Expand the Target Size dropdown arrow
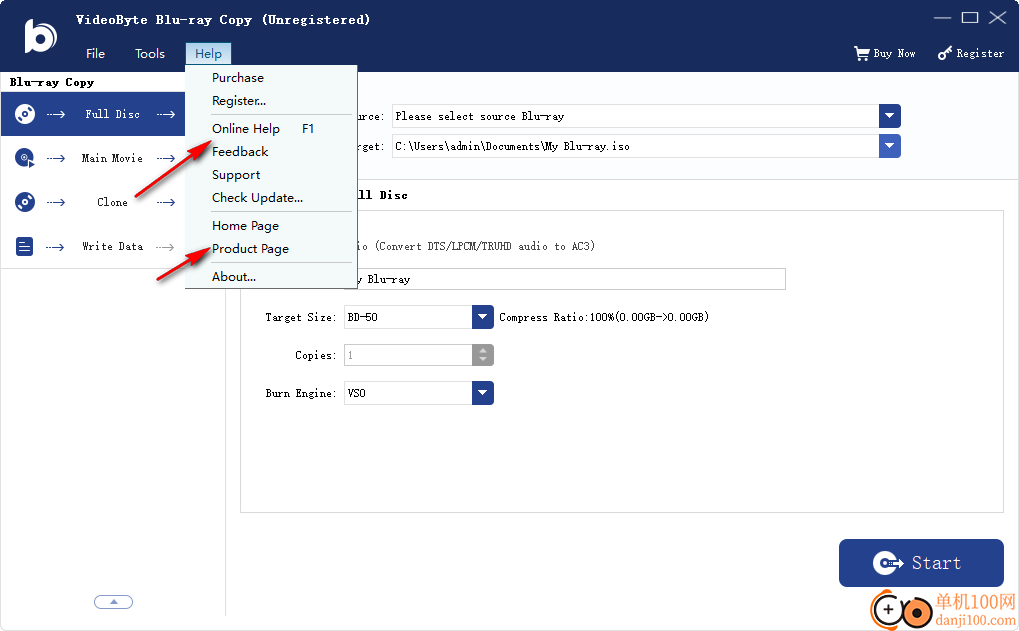 tap(482, 317)
